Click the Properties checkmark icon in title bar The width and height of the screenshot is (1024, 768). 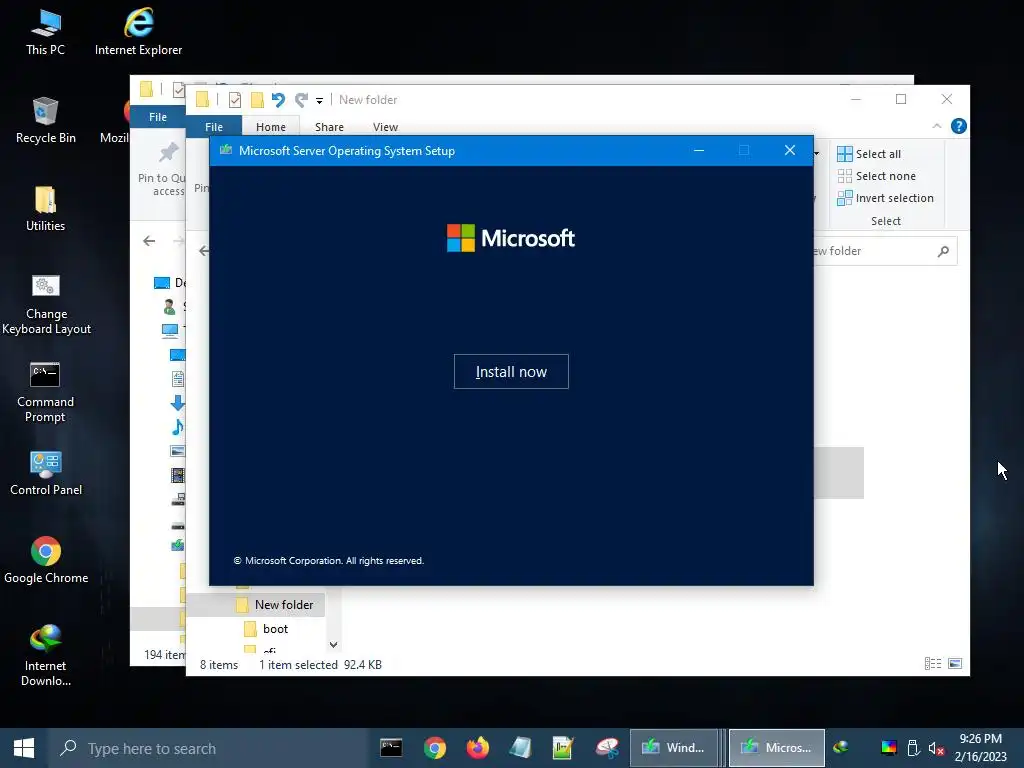click(235, 100)
